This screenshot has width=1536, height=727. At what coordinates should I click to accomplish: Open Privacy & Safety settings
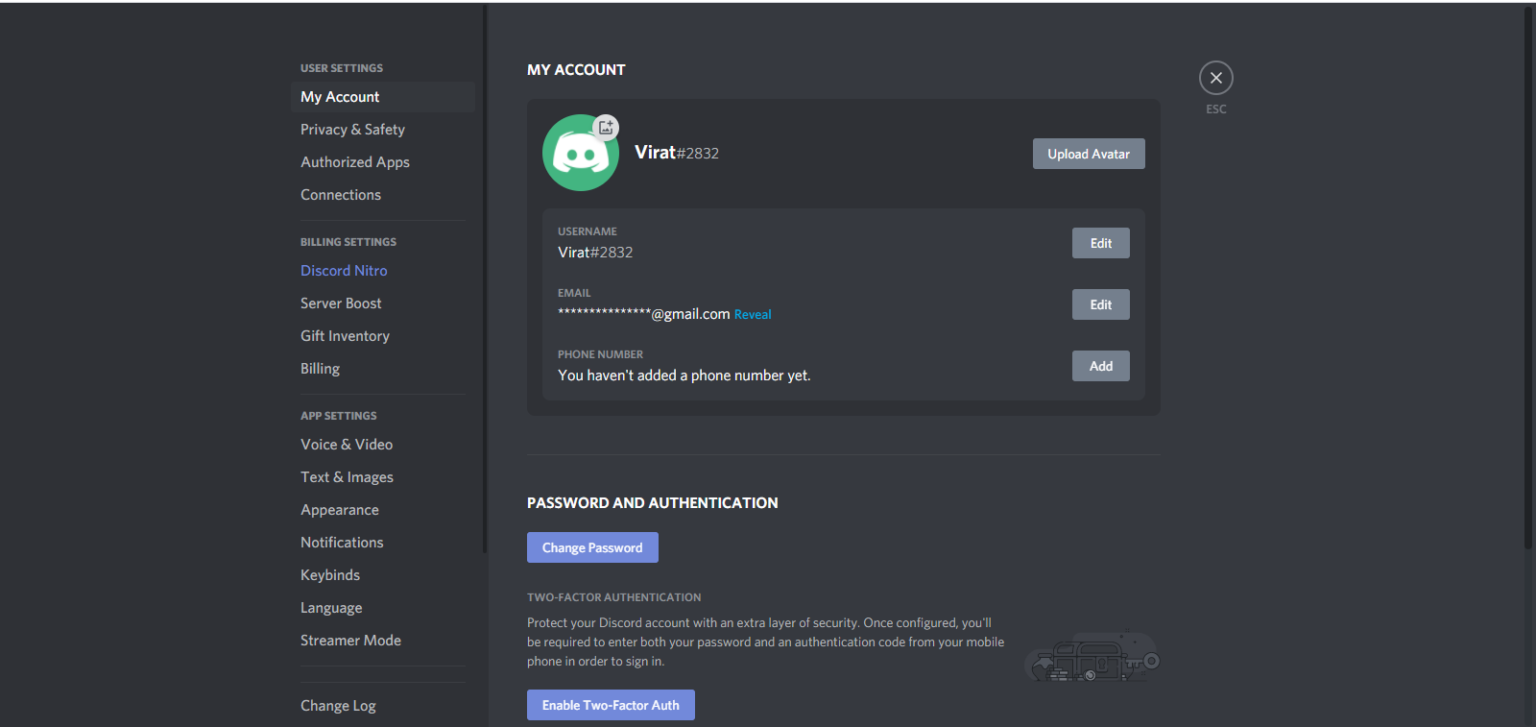tap(352, 129)
